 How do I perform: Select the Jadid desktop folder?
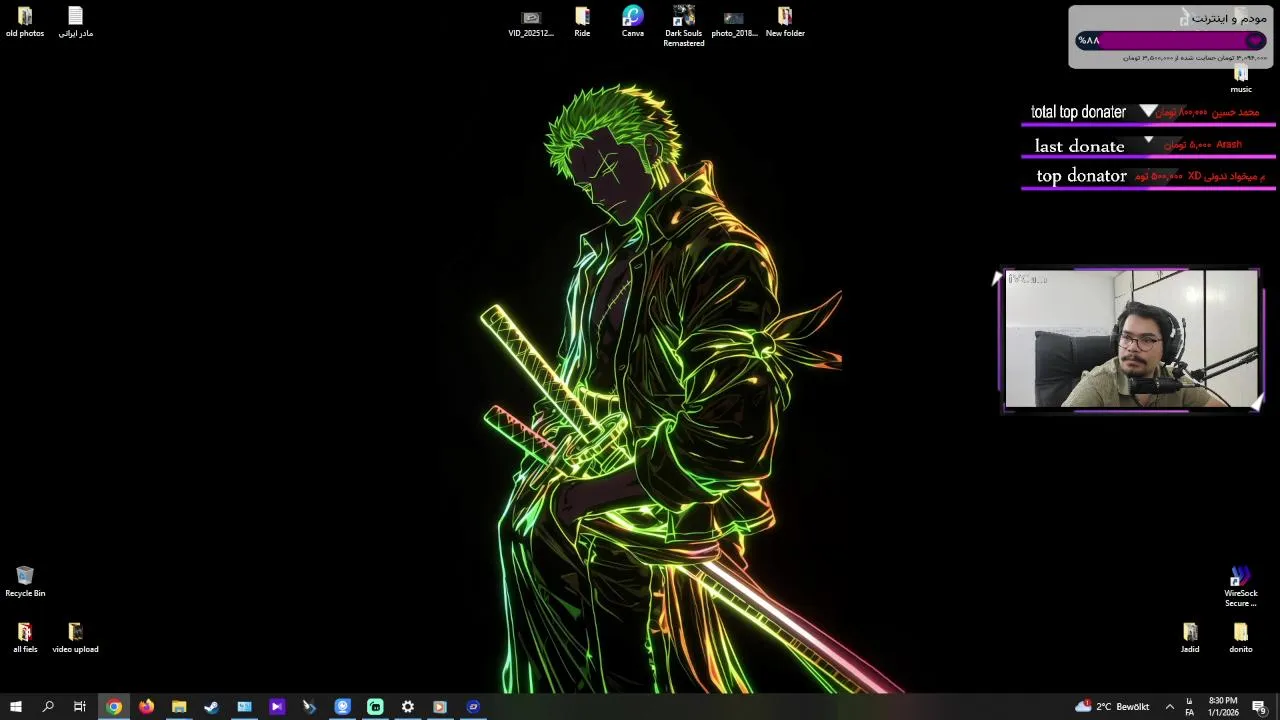1190,638
